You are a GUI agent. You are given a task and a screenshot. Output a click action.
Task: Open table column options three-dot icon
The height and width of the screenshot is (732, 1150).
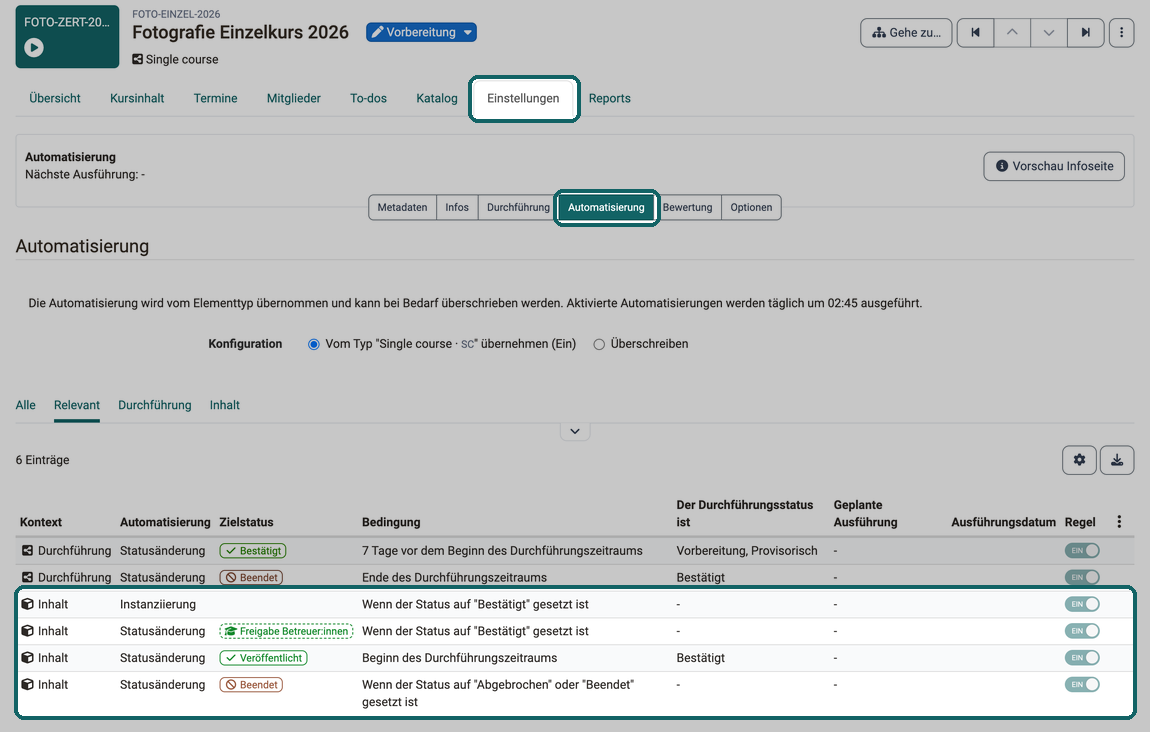tap(1119, 521)
